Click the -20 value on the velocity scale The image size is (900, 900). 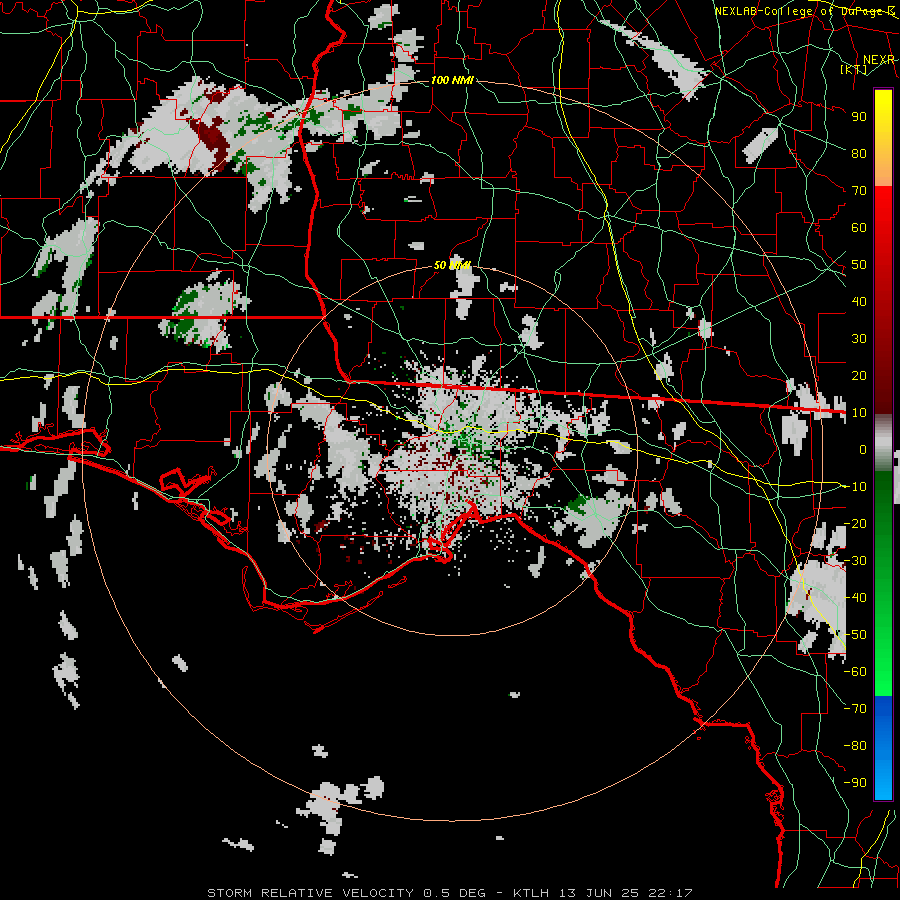(x=855, y=523)
